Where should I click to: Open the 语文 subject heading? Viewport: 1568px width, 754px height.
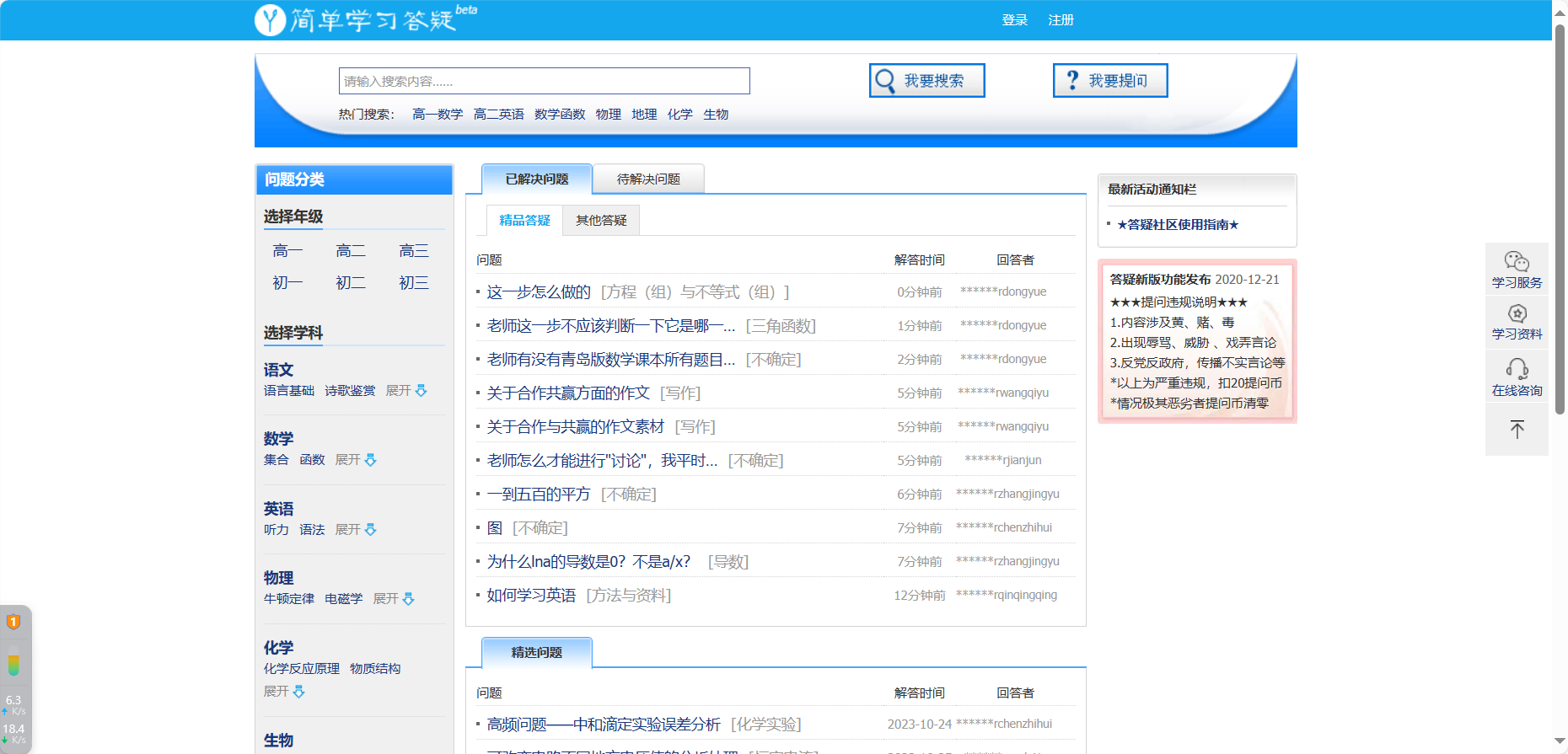278,370
